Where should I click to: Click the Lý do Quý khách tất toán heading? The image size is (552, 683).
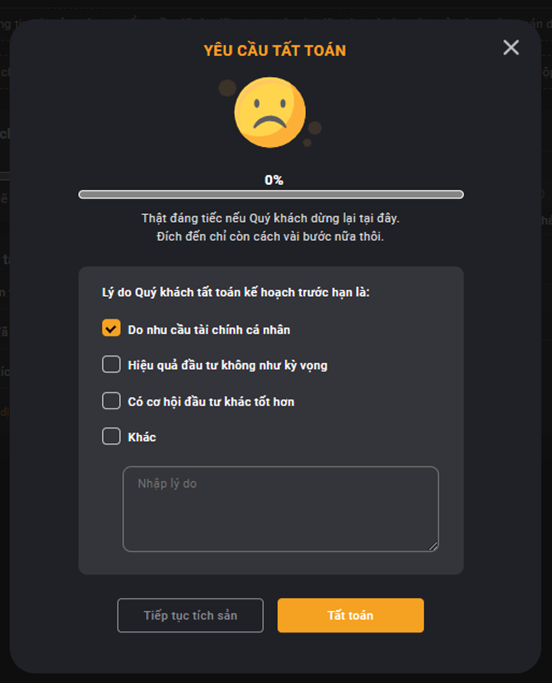pyautogui.click(x=236, y=292)
